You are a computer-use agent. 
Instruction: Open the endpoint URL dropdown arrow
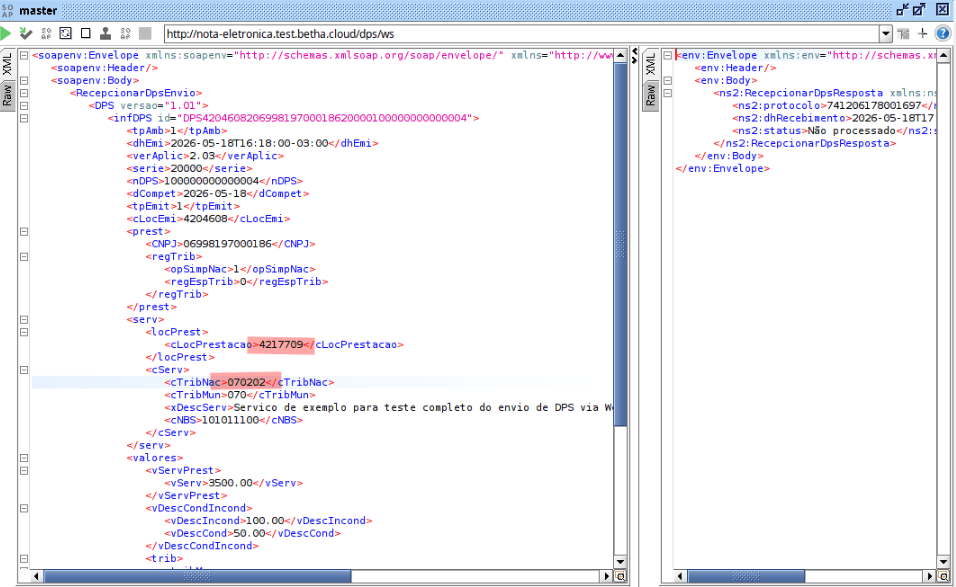[886, 34]
